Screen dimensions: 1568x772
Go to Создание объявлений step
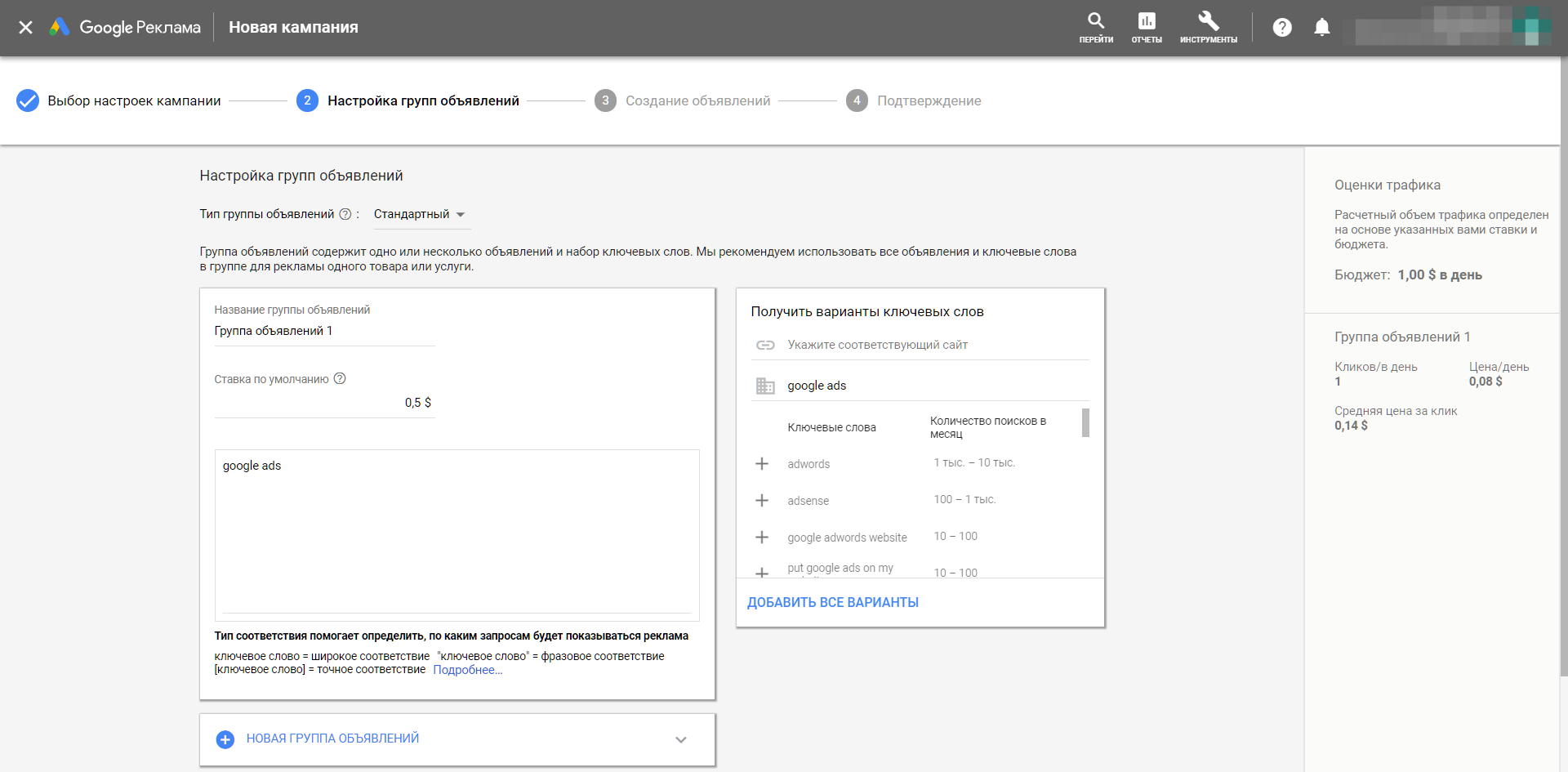coord(697,100)
